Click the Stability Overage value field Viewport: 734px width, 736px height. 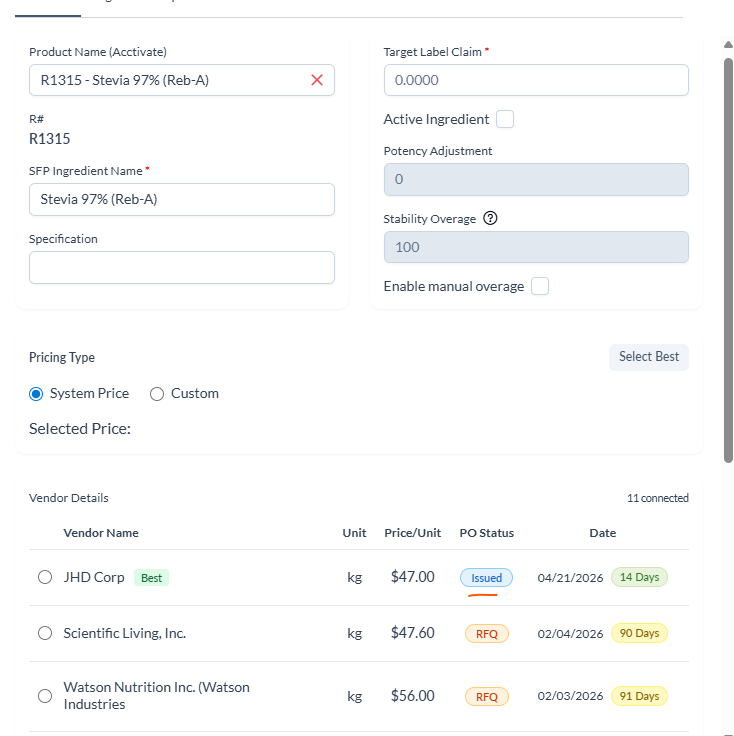(536, 247)
